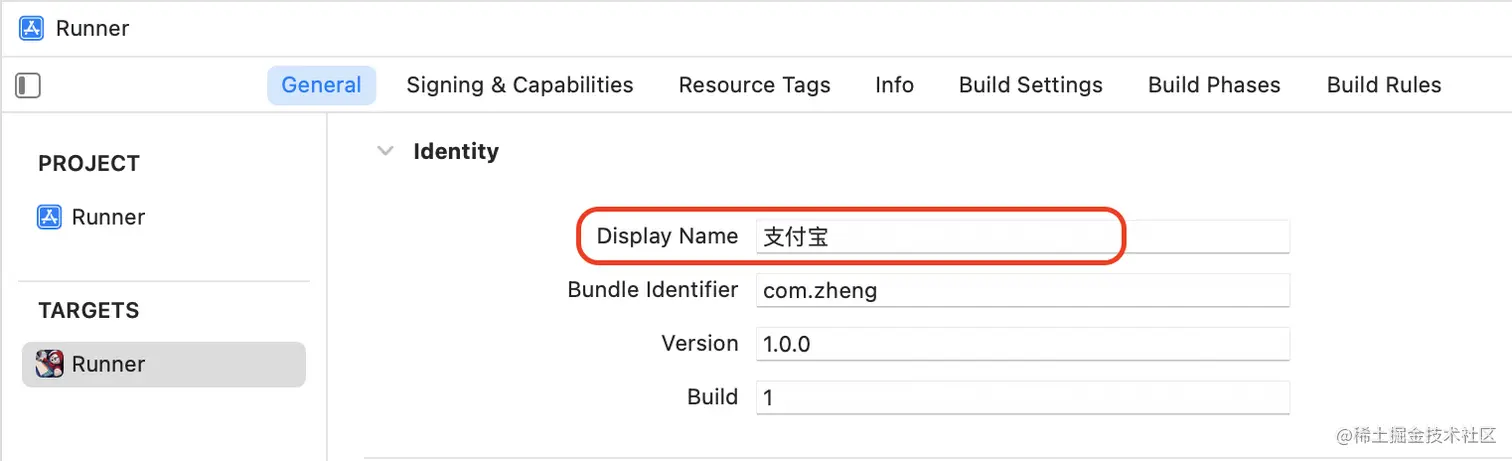The image size is (1512, 461).
Task: Click the Runner app icon in title bar
Action: pos(31,28)
